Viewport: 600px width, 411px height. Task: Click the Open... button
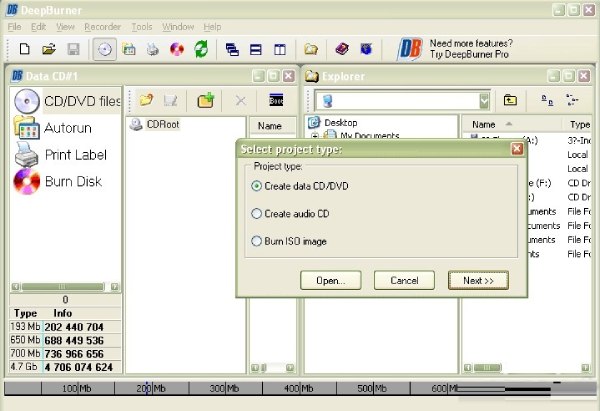pyautogui.click(x=331, y=281)
